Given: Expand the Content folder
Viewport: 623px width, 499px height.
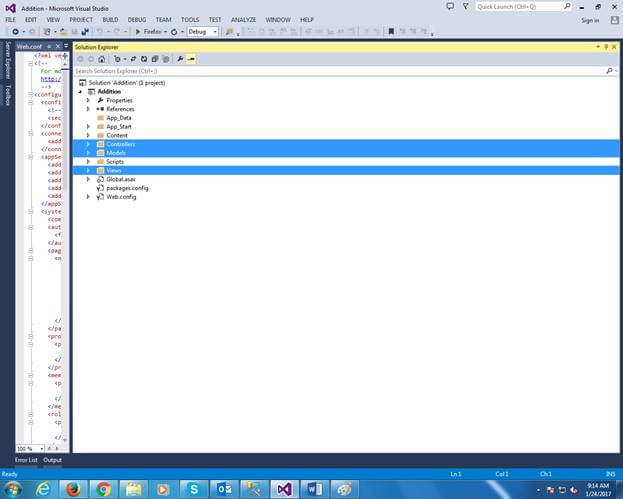Looking at the screenshot, I should click(88, 135).
